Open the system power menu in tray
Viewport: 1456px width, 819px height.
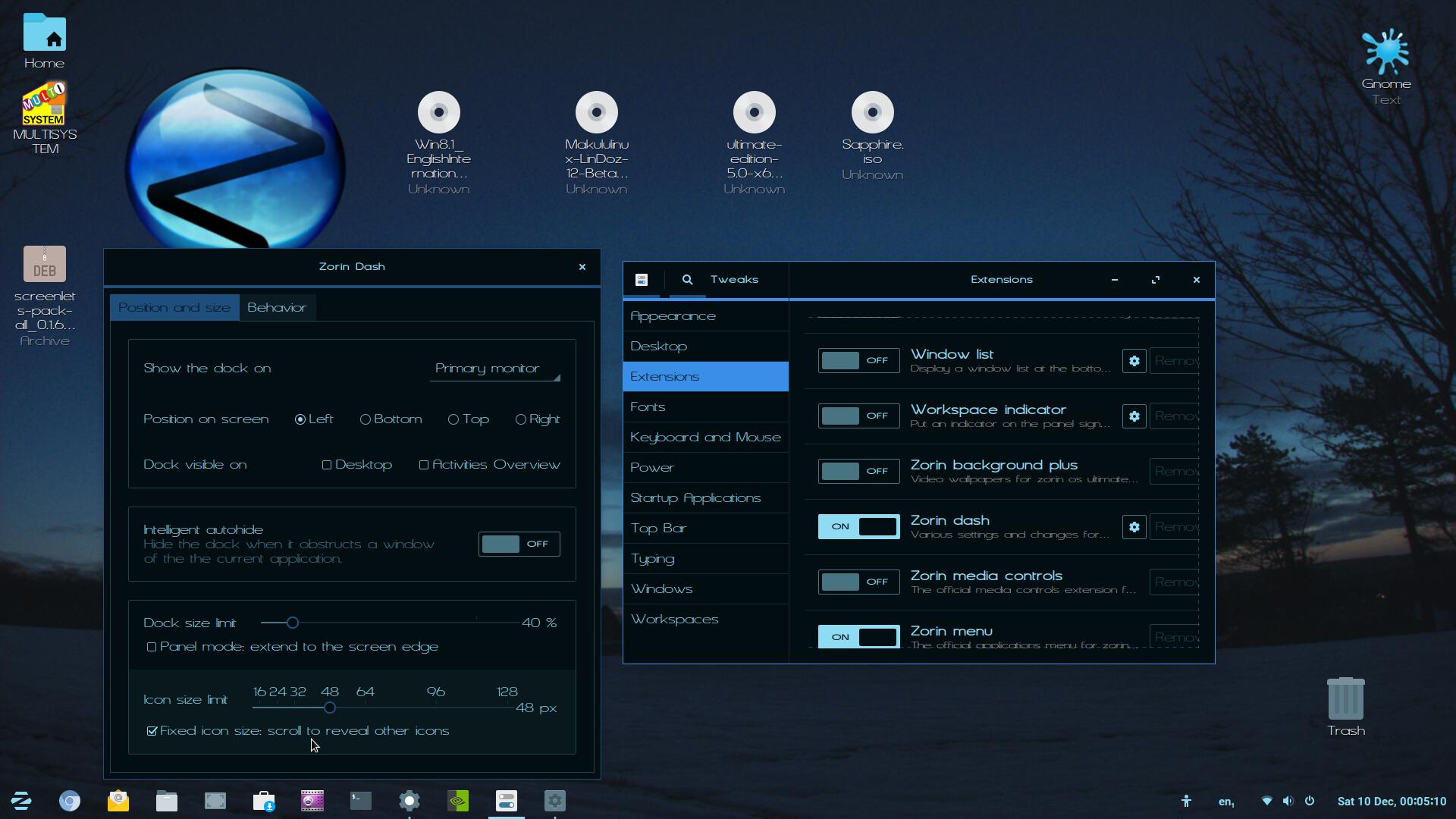click(x=1310, y=801)
